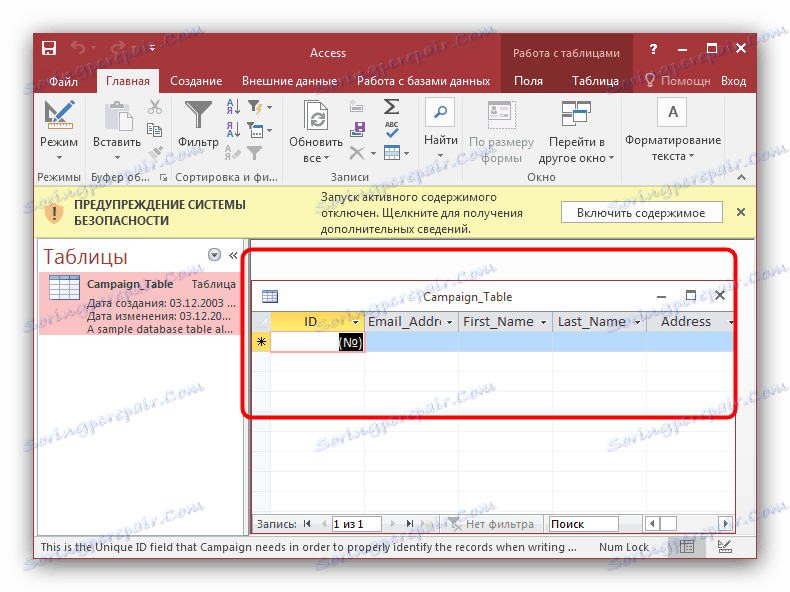Open the Таблицы pane category dropdown
The image size is (790, 592).
(214, 255)
